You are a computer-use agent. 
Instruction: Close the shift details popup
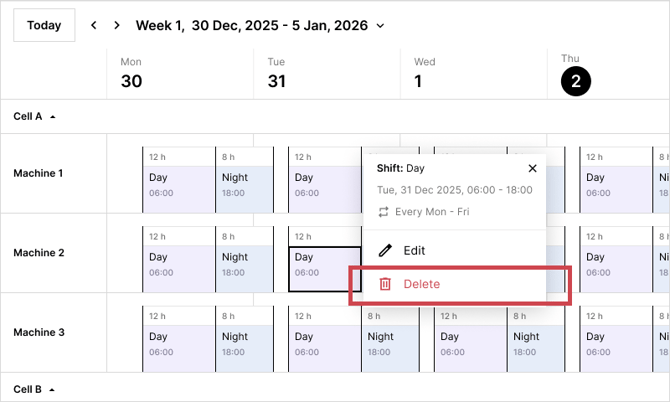coord(532,169)
